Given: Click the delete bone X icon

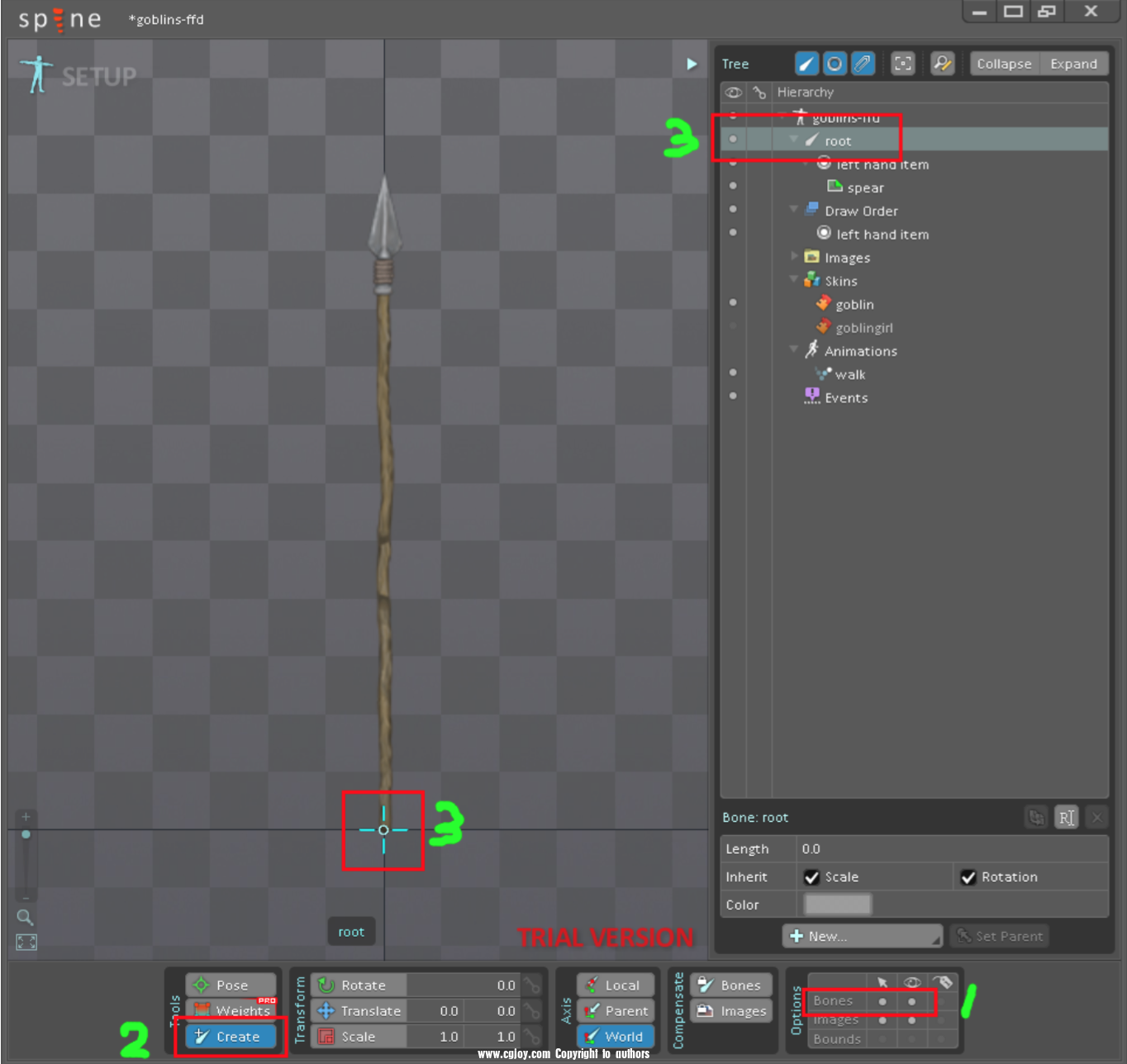Looking at the screenshot, I should [x=1096, y=817].
